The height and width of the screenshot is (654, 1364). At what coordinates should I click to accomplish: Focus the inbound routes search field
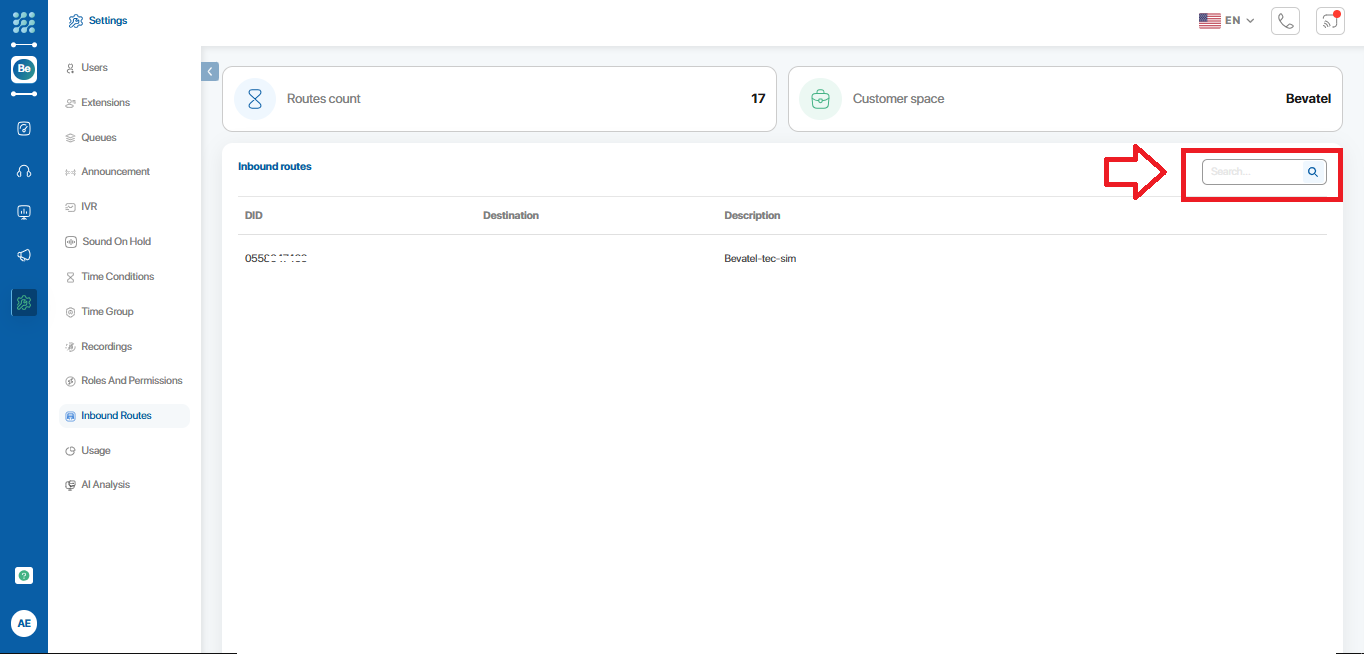(x=1253, y=172)
